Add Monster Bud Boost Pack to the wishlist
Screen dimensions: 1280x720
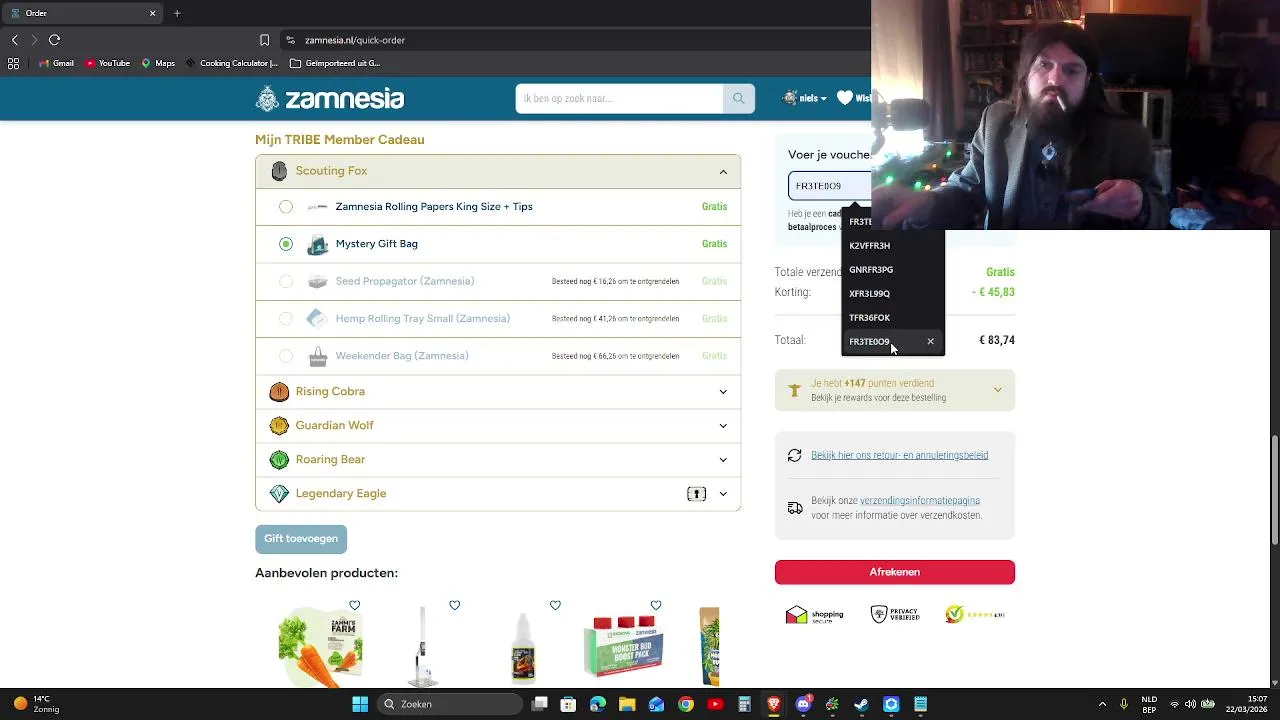[655, 606]
